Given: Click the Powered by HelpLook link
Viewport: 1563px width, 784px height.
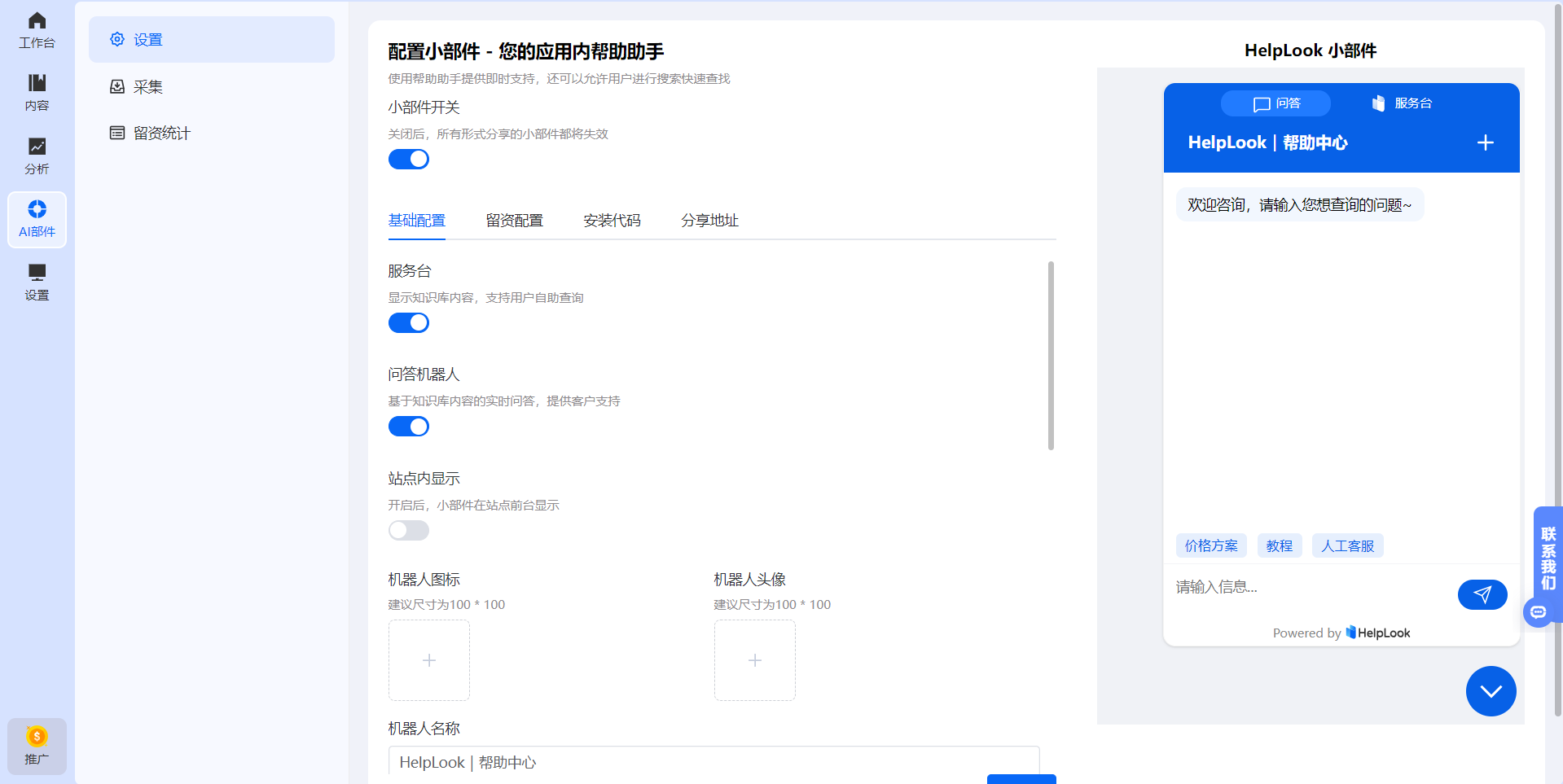Looking at the screenshot, I should click(1341, 633).
